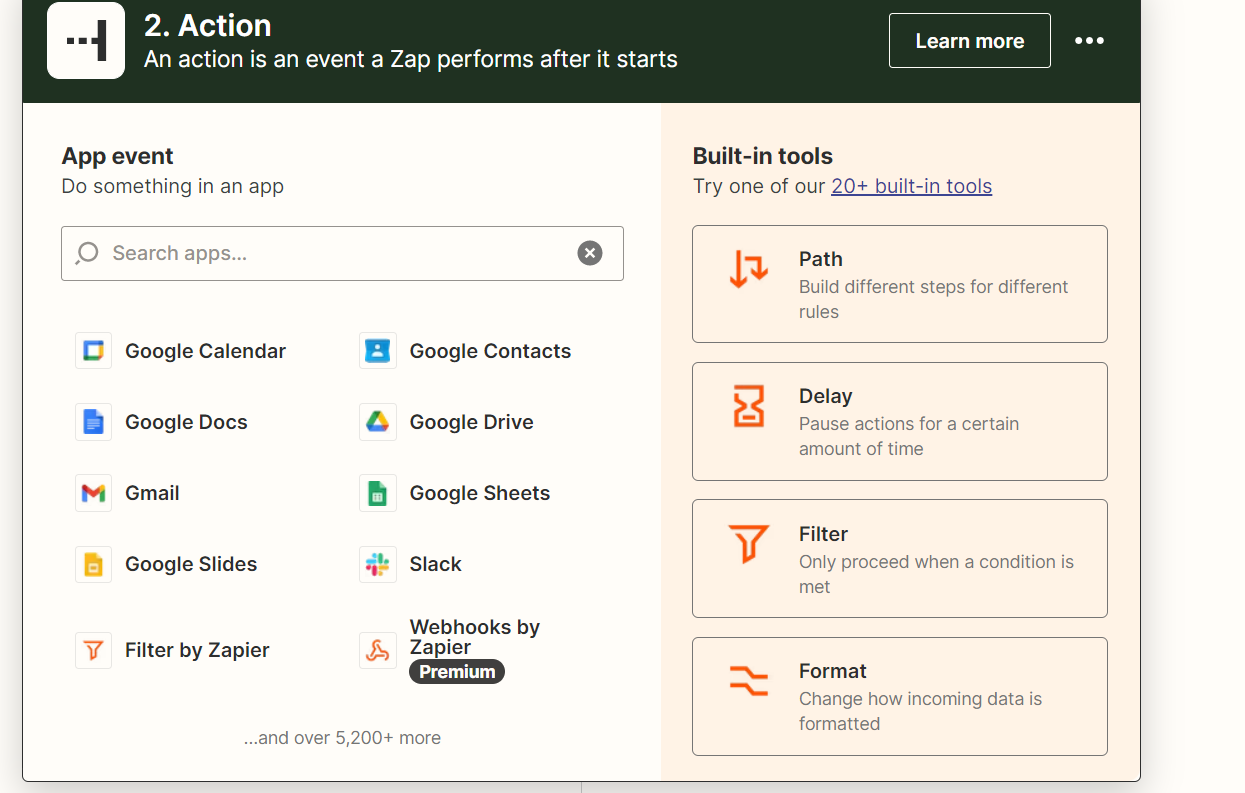Viewport: 1245px width, 793px height.
Task: Clear the search field with the X button
Action: tap(590, 253)
